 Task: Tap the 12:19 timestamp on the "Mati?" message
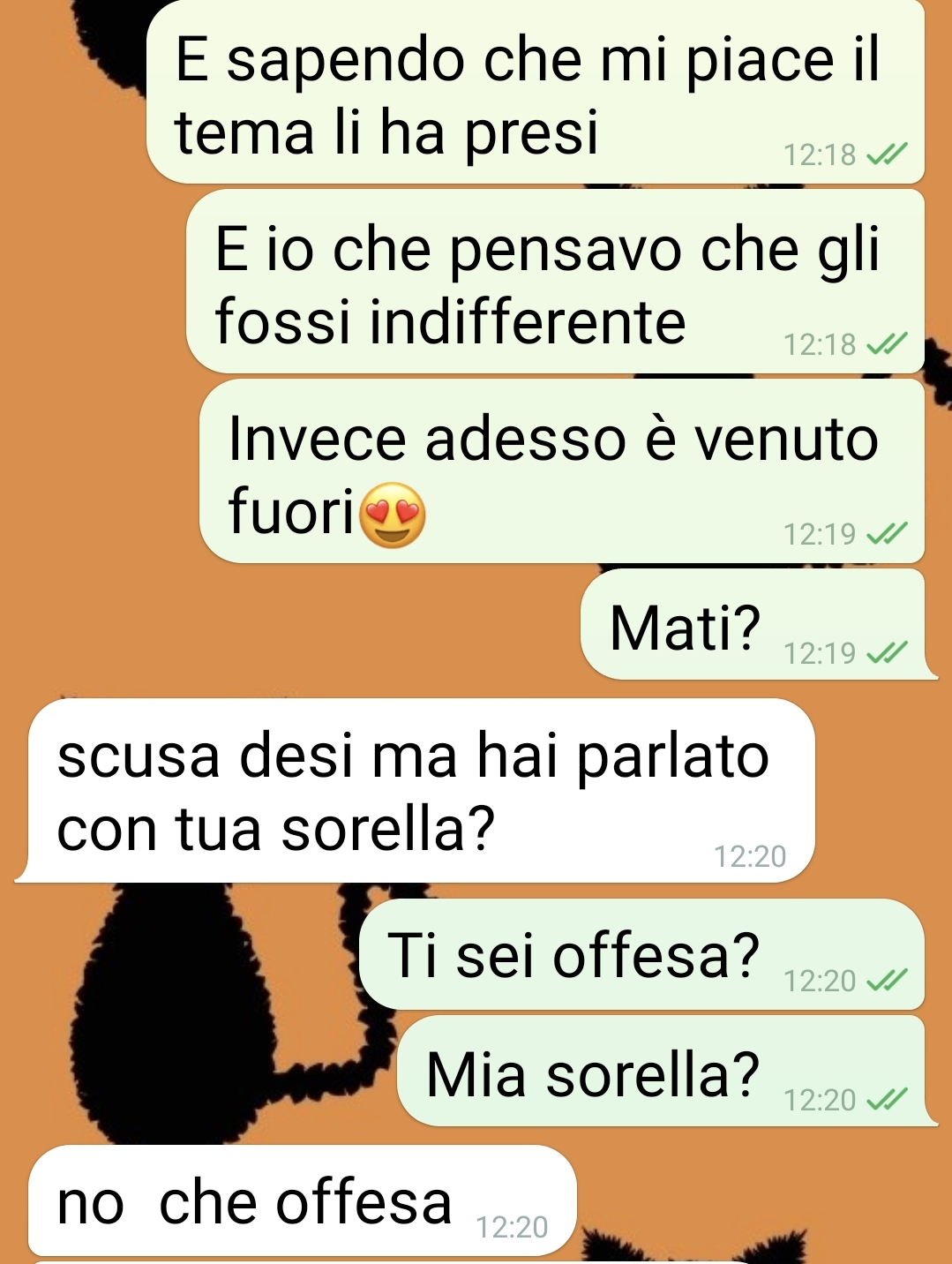[820, 653]
